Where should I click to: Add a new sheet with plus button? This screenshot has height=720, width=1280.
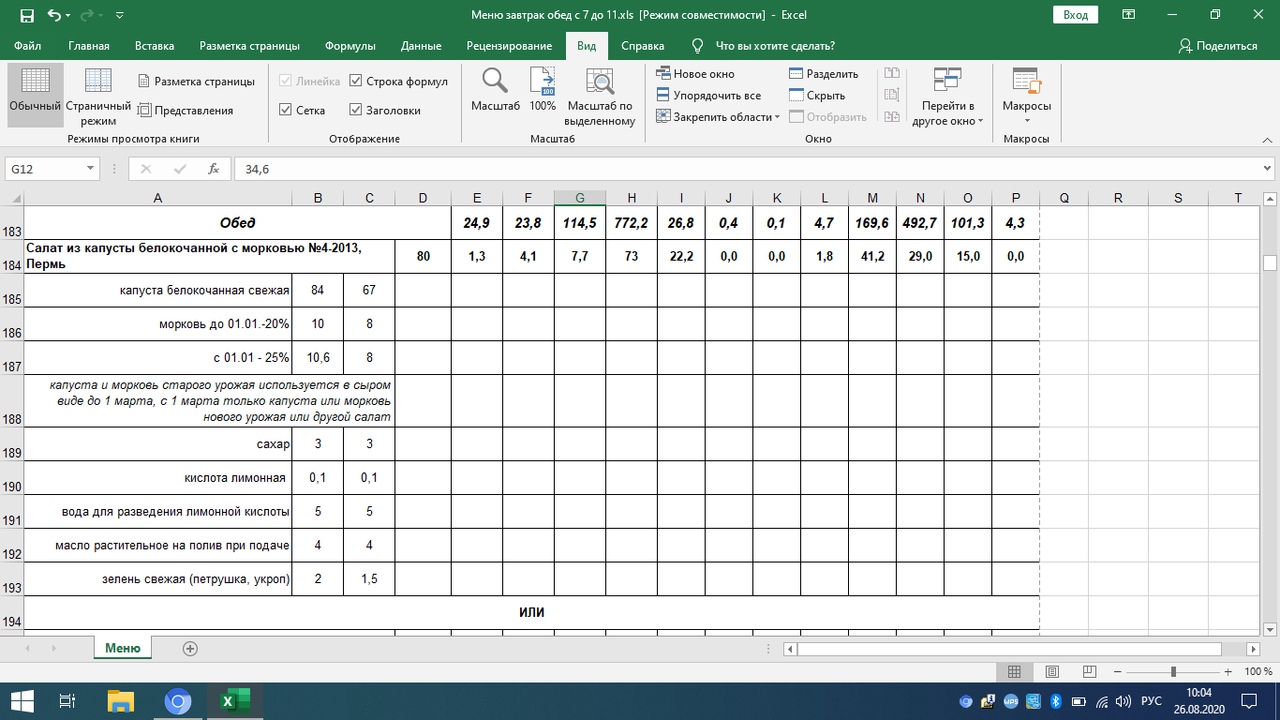coord(190,648)
